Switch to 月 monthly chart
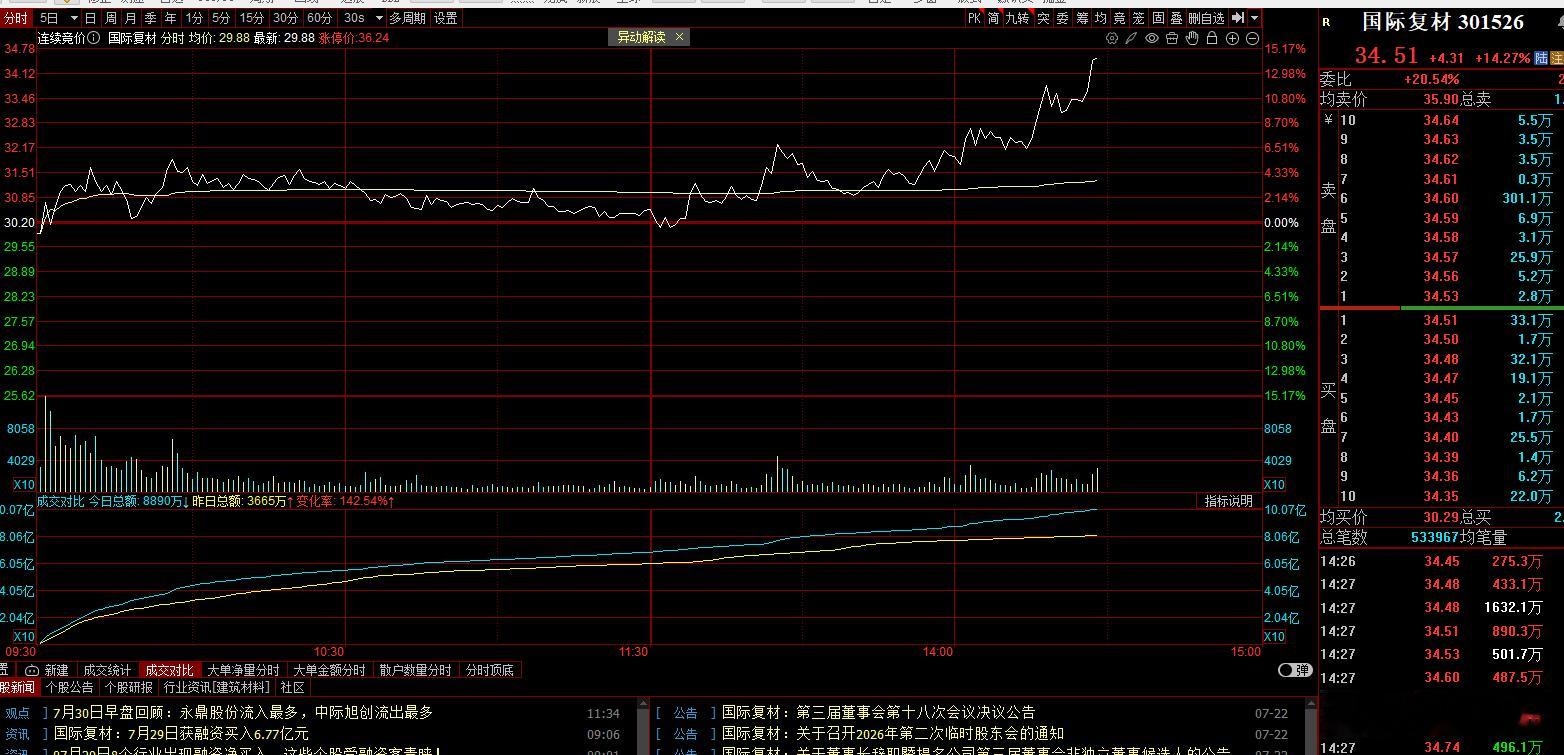This screenshot has height=755, width=1564. pos(131,18)
